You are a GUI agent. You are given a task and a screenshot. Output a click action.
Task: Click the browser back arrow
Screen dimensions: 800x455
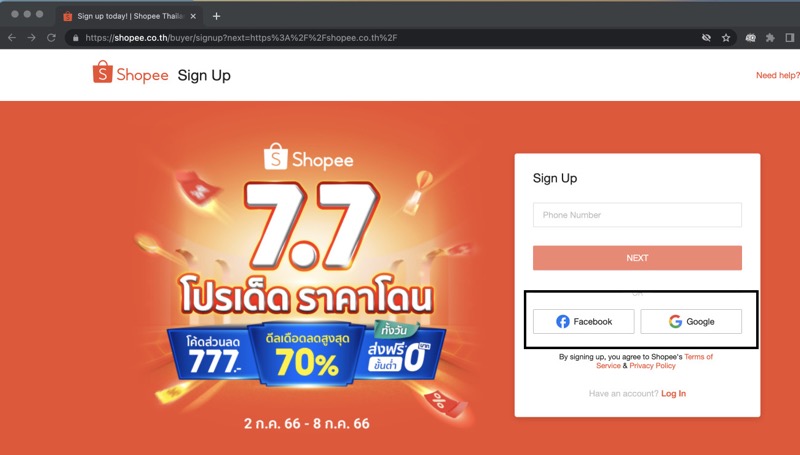[12, 38]
